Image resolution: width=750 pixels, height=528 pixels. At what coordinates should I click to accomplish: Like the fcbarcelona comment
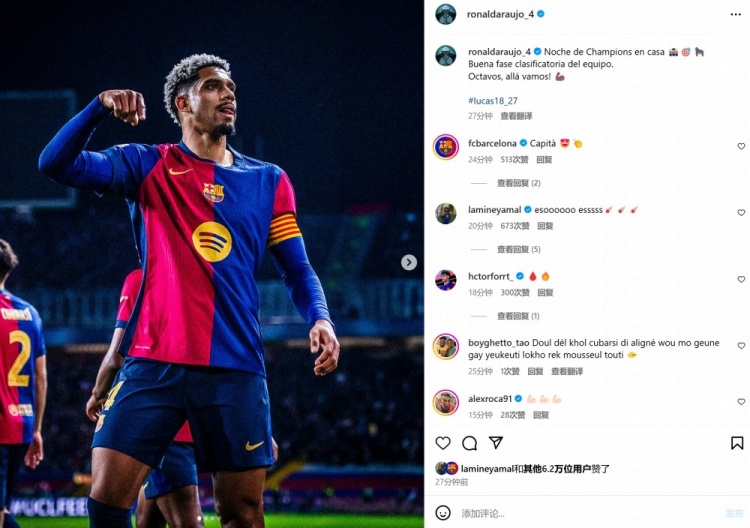[741, 147]
